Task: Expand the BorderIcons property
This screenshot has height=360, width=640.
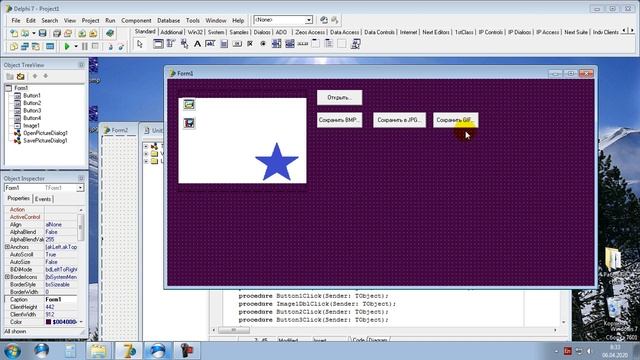Action: (7, 277)
